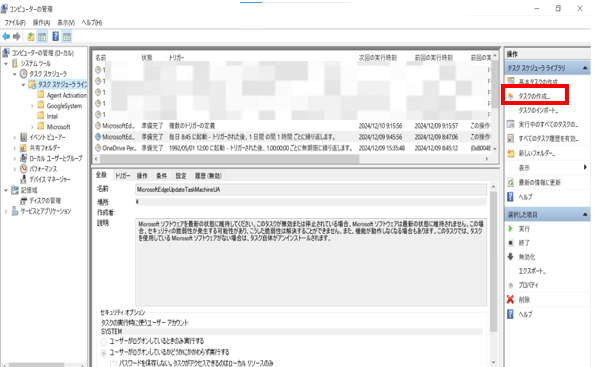Open ディスクの管理 from the tree
Image resolution: width=594 pixels, height=367 pixels.
(x=45, y=200)
